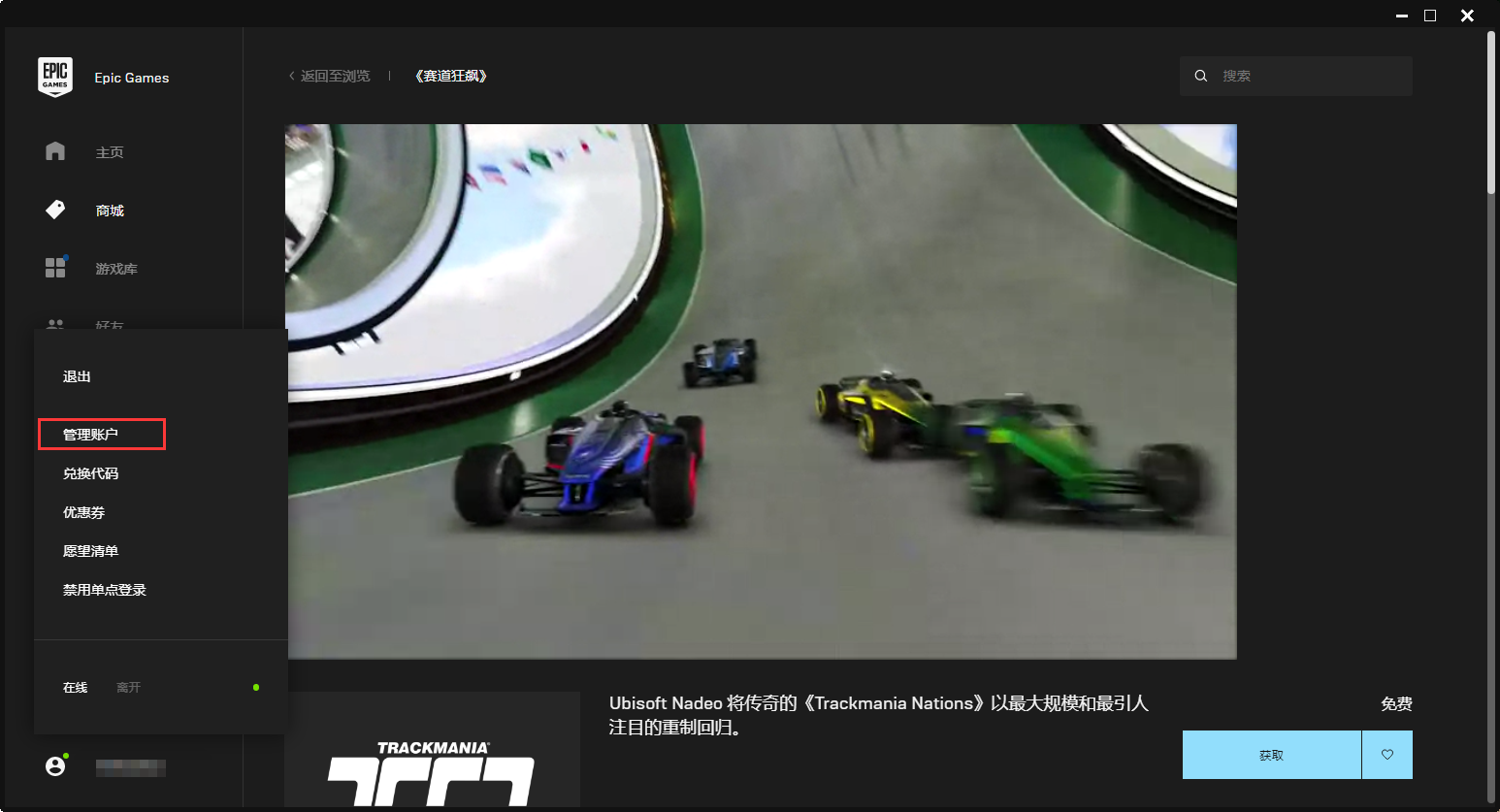Click inside the 搜索 search field
1500x812 pixels.
[1310, 76]
